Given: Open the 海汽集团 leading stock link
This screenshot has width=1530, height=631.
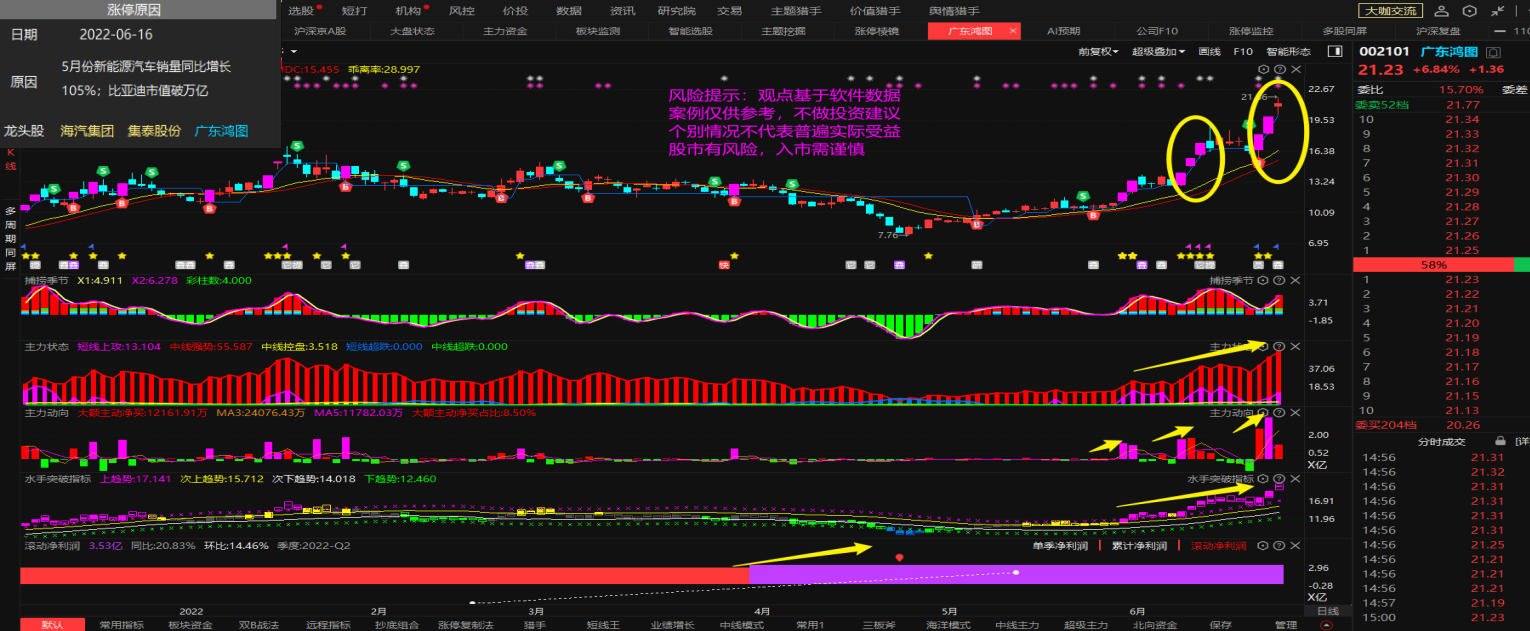Looking at the screenshot, I should [87, 131].
